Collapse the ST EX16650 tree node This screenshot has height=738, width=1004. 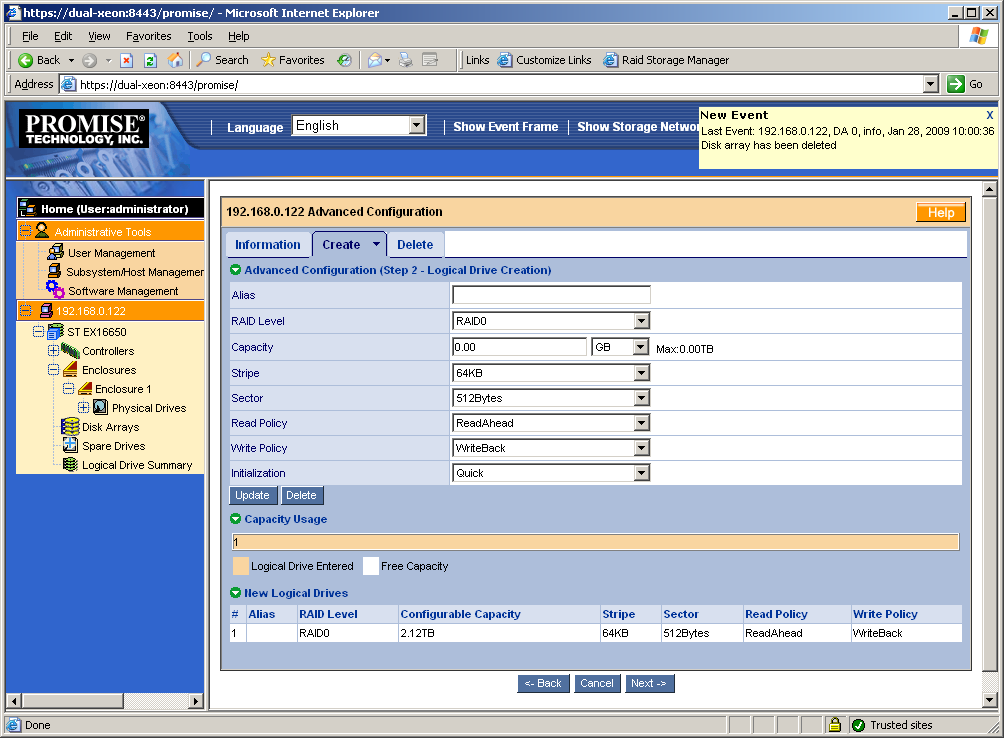pyautogui.click(x=38, y=332)
